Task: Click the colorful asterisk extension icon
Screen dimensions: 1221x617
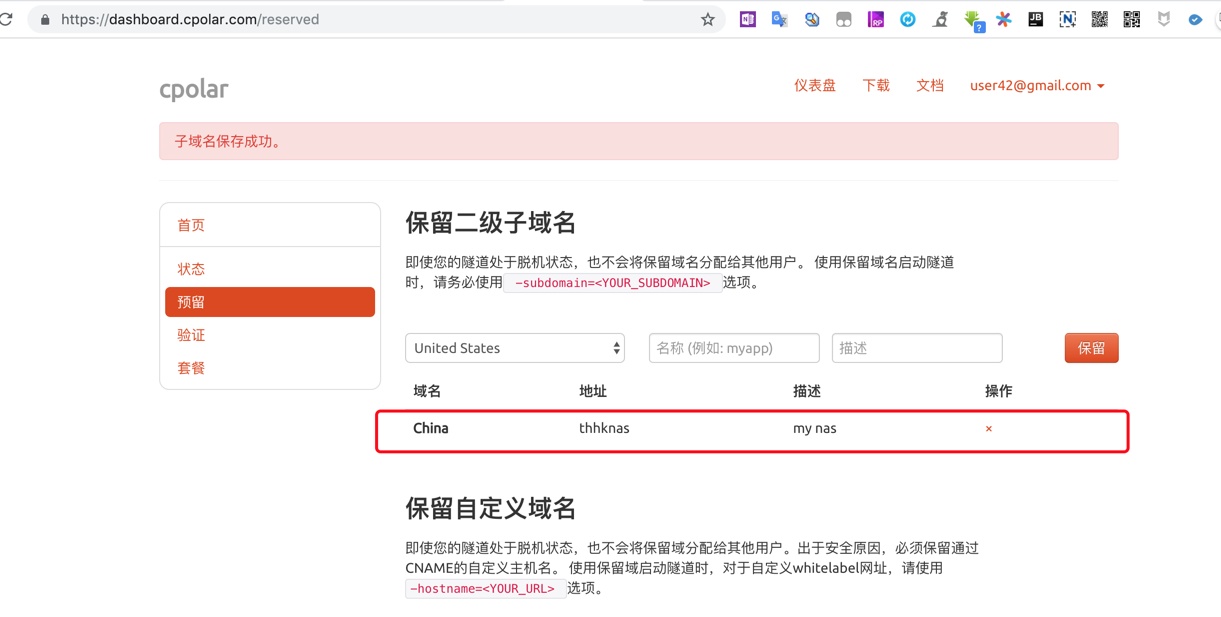Action: pyautogui.click(x=1004, y=19)
